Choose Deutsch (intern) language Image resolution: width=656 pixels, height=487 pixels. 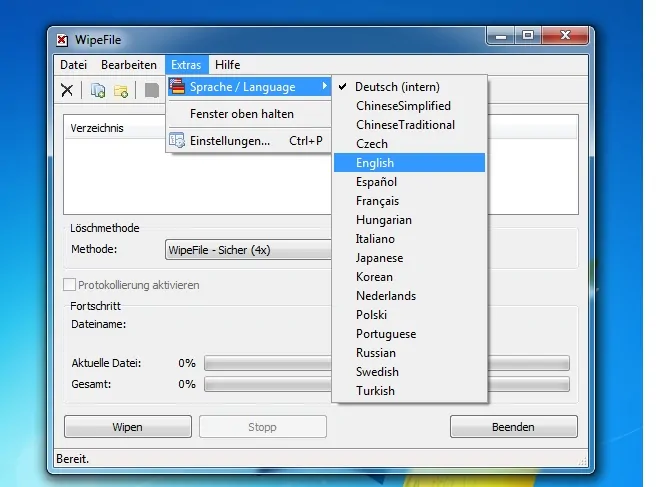(x=410, y=87)
